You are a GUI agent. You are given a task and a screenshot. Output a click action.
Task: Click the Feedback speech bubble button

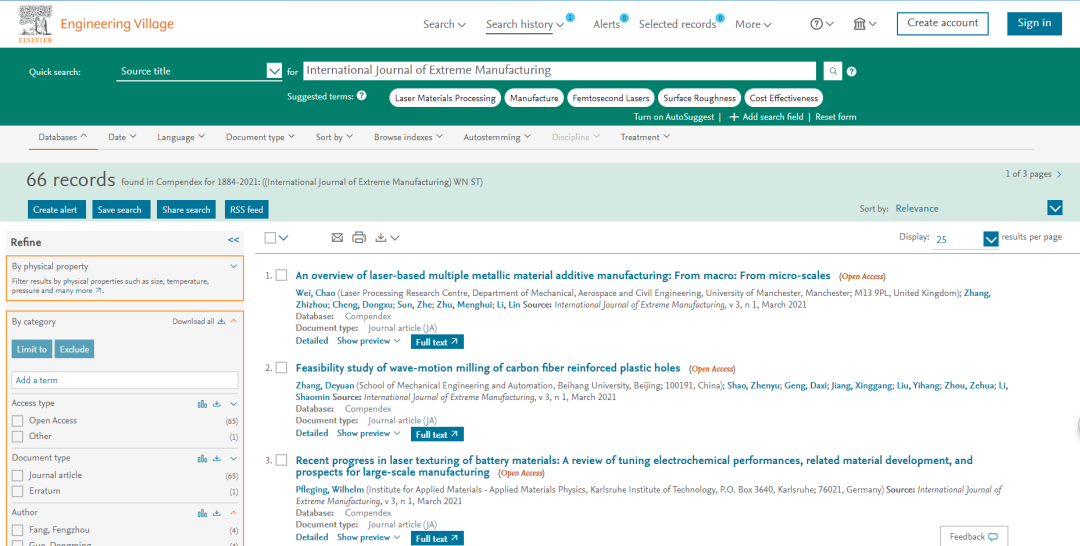[974, 536]
